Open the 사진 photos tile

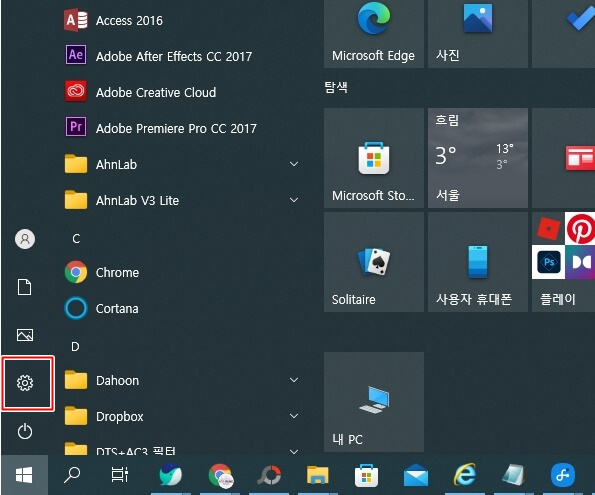pyautogui.click(x=478, y=33)
